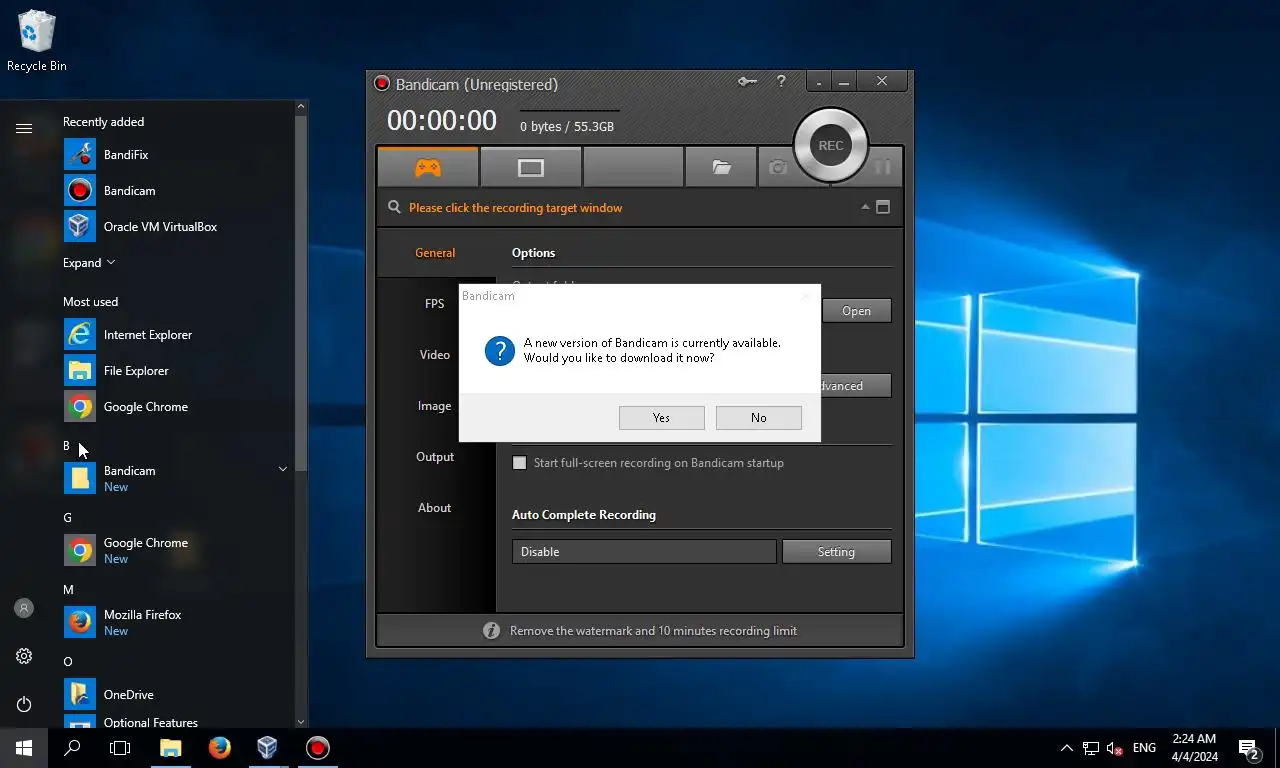Show hidden system tray icons
Screen dimensions: 1280x768
coord(1066,748)
